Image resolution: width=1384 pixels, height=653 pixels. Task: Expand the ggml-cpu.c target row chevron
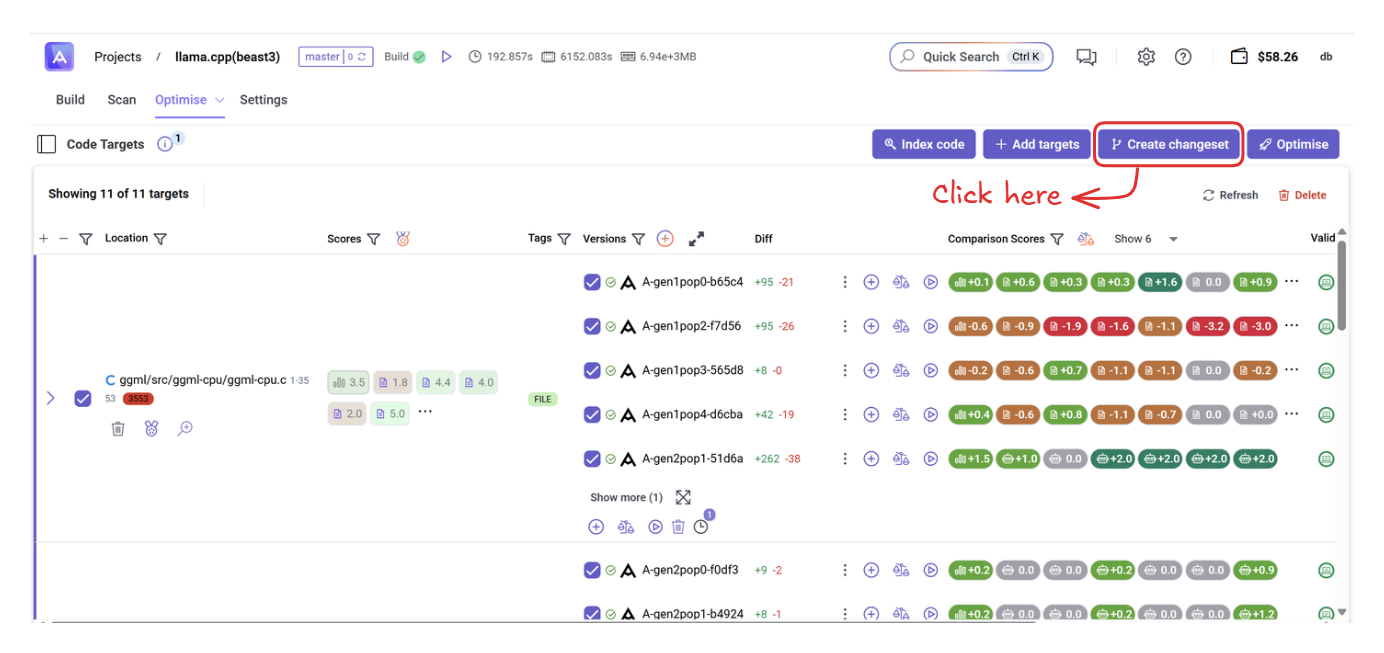(51, 398)
